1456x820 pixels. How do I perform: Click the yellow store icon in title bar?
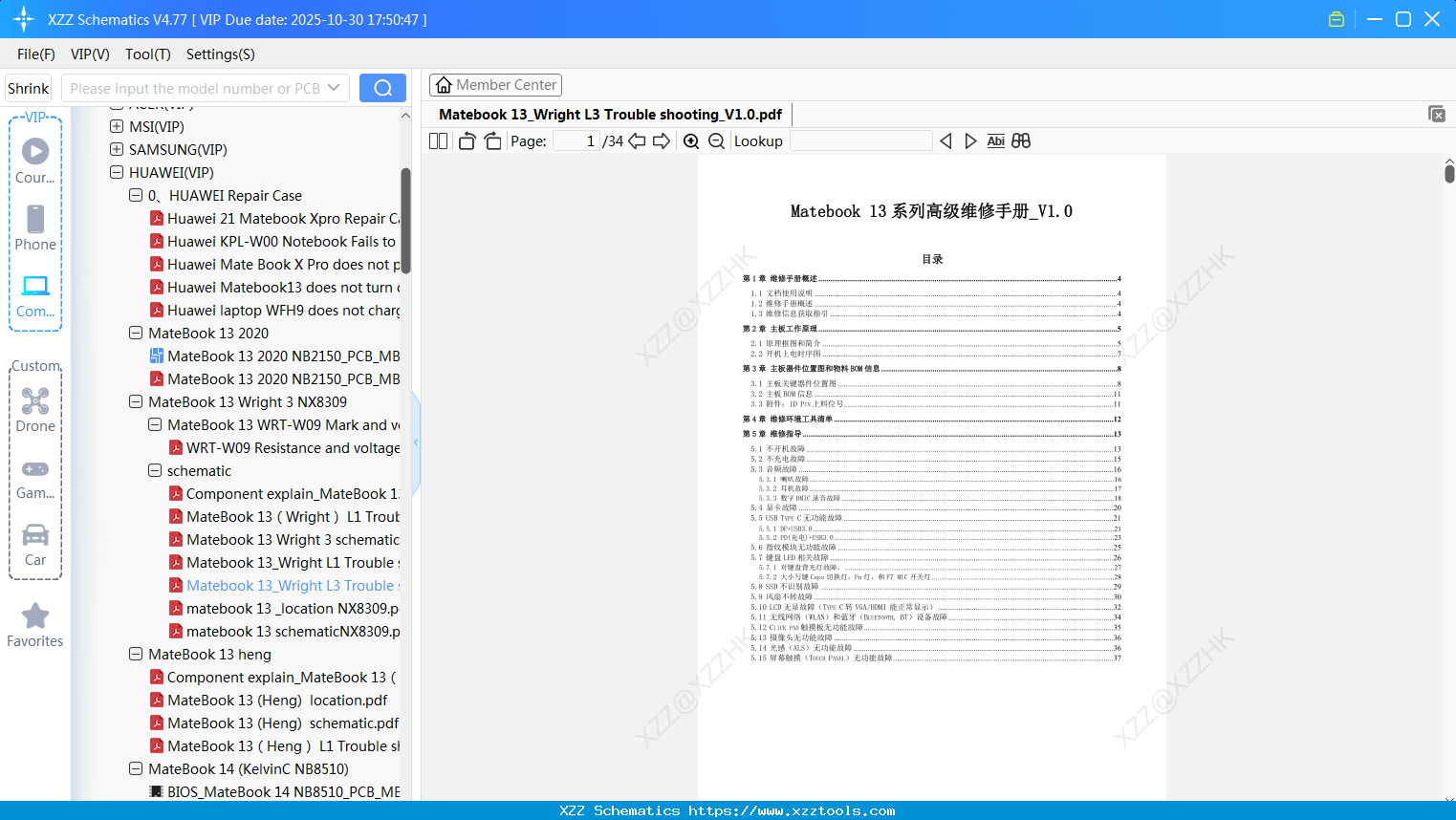click(1336, 19)
